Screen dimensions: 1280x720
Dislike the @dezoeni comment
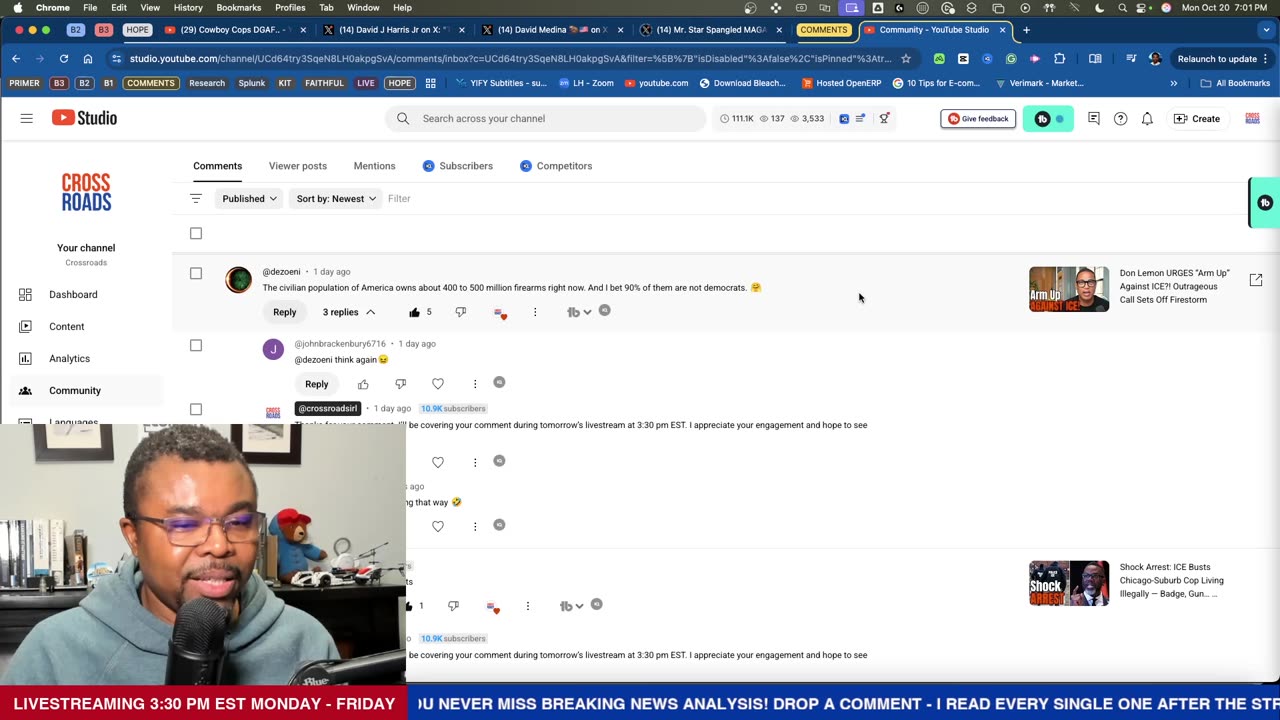pos(461,312)
